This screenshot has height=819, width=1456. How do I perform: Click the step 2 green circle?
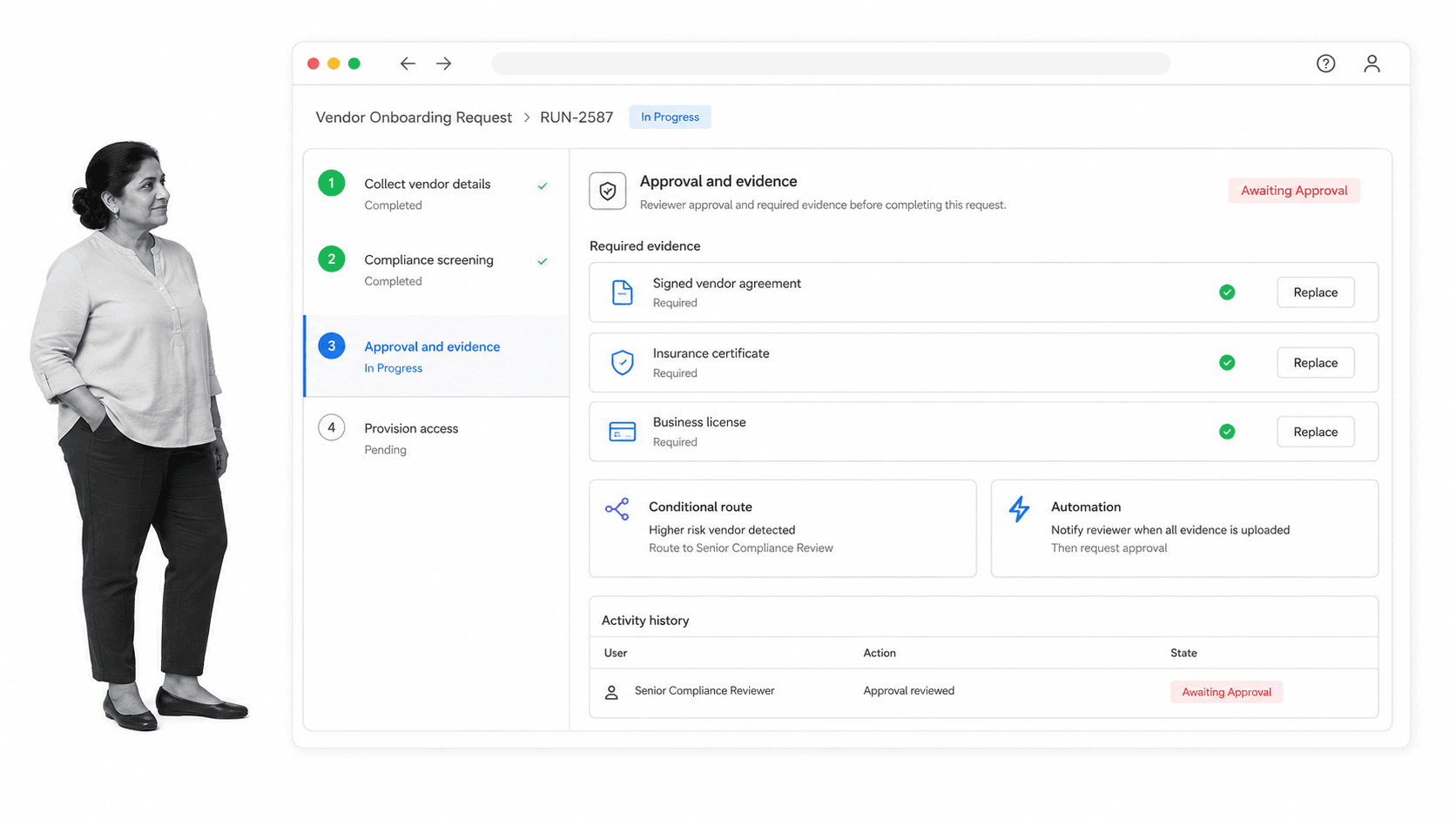332,259
